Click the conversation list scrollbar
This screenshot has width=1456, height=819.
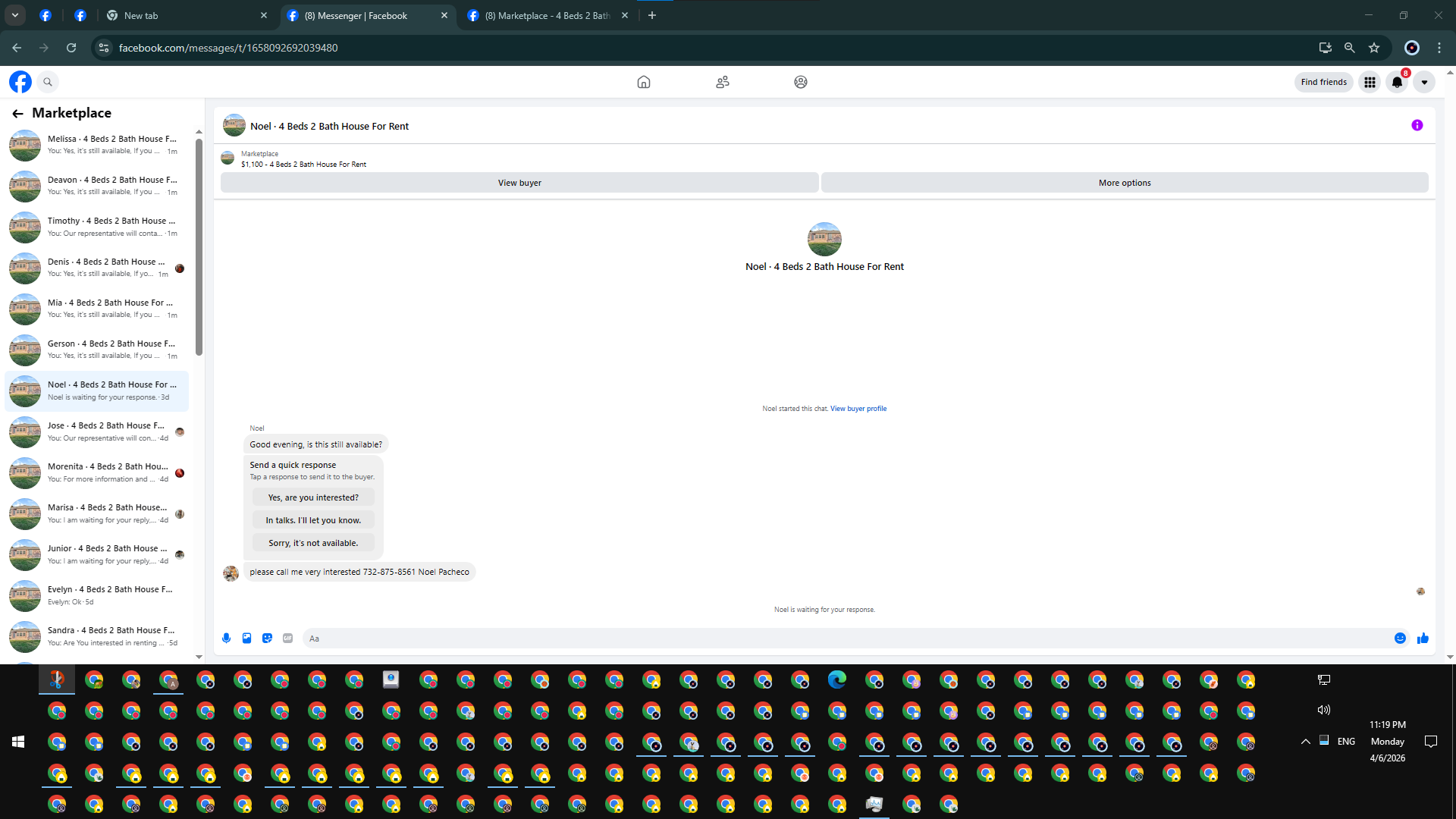point(199,246)
